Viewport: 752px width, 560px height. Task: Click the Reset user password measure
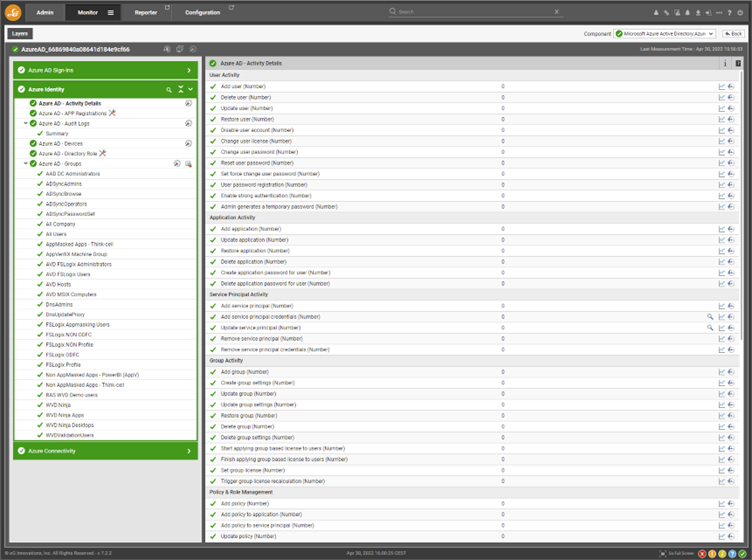pyautogui.click(x=257, y=163)
